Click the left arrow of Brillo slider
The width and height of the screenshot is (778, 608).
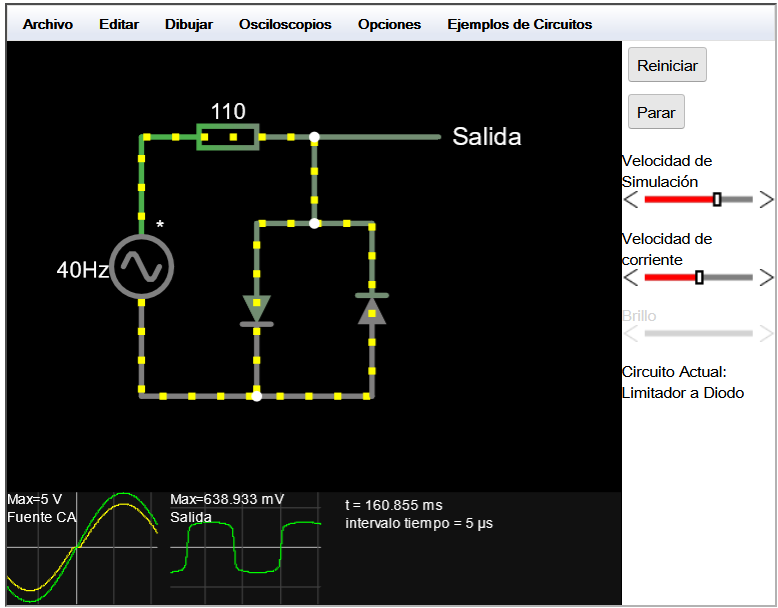pos(631,334)
